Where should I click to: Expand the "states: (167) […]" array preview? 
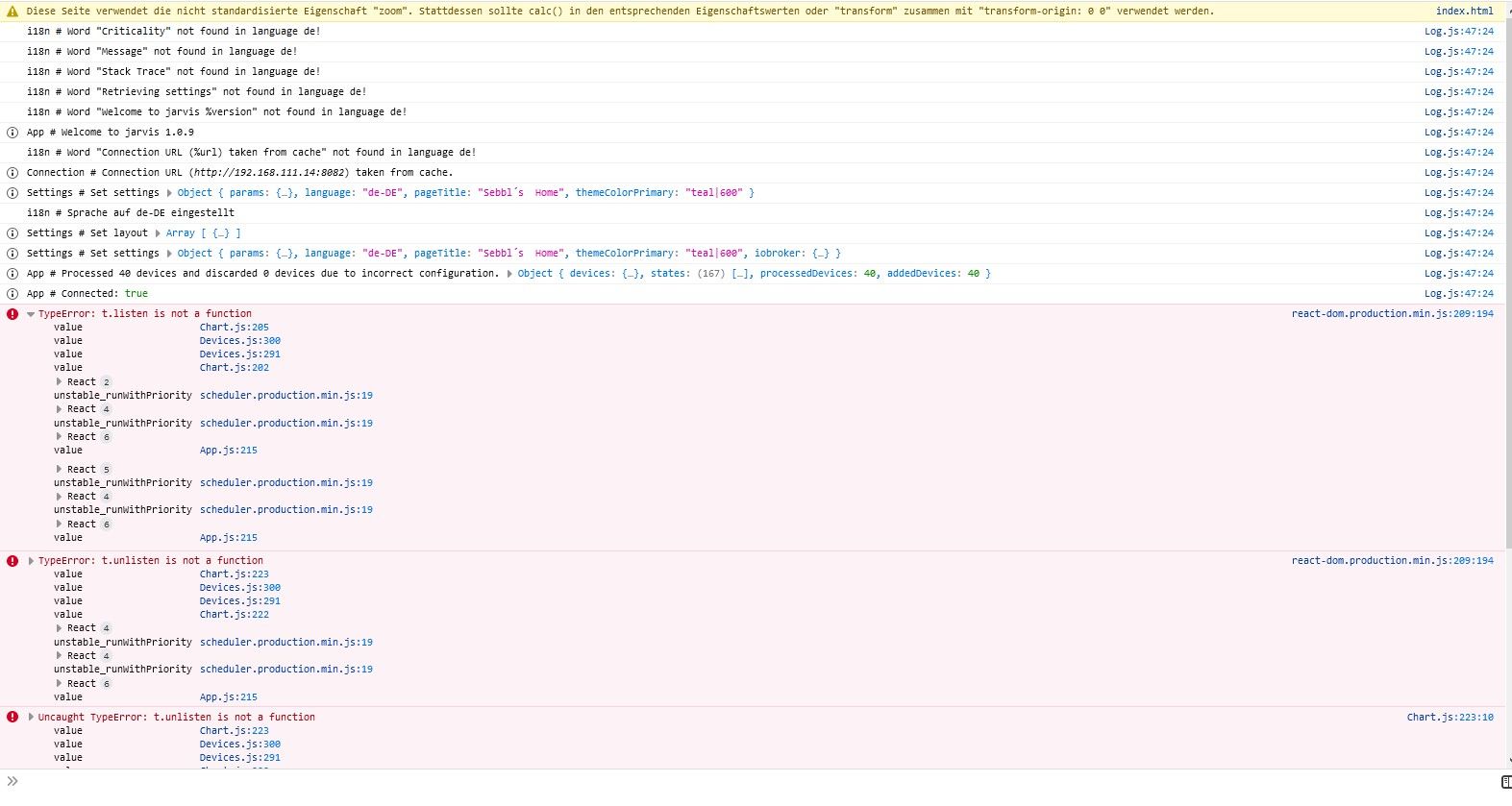(702, 274)
